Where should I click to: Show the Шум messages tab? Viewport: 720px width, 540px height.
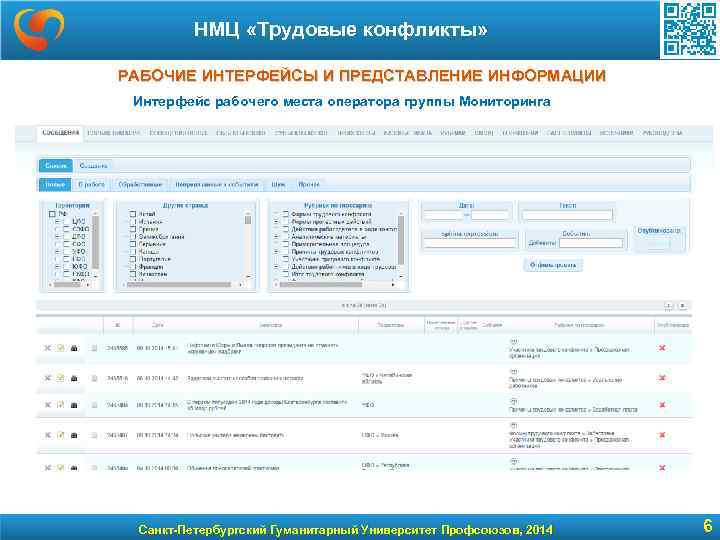[278, 185]
